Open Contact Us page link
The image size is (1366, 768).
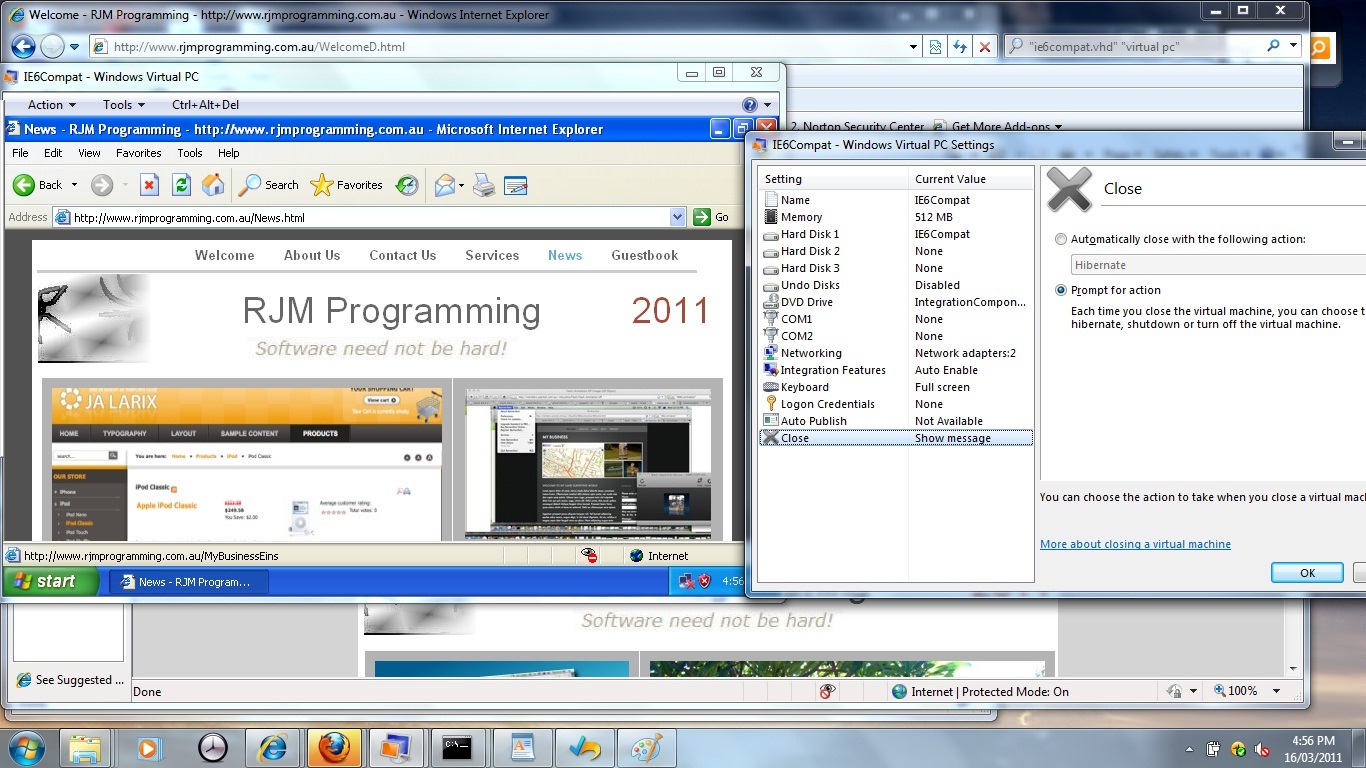click(403, 255)
